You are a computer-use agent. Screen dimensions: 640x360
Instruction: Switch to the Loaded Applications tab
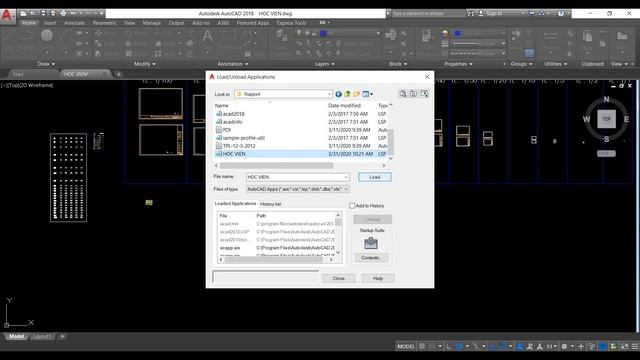(236, 203)
